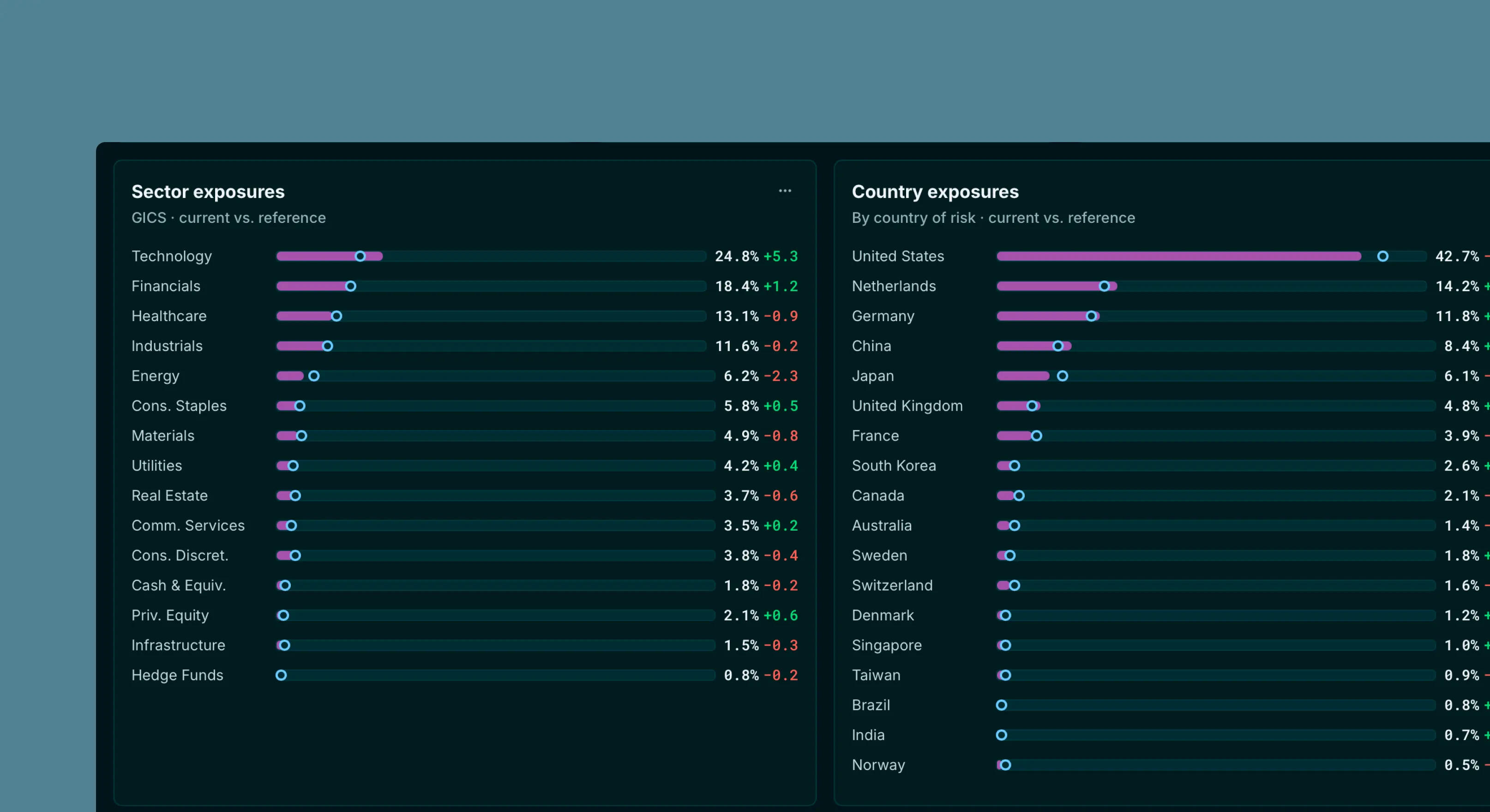Click the Japan row reference marker

point(1062,376)
